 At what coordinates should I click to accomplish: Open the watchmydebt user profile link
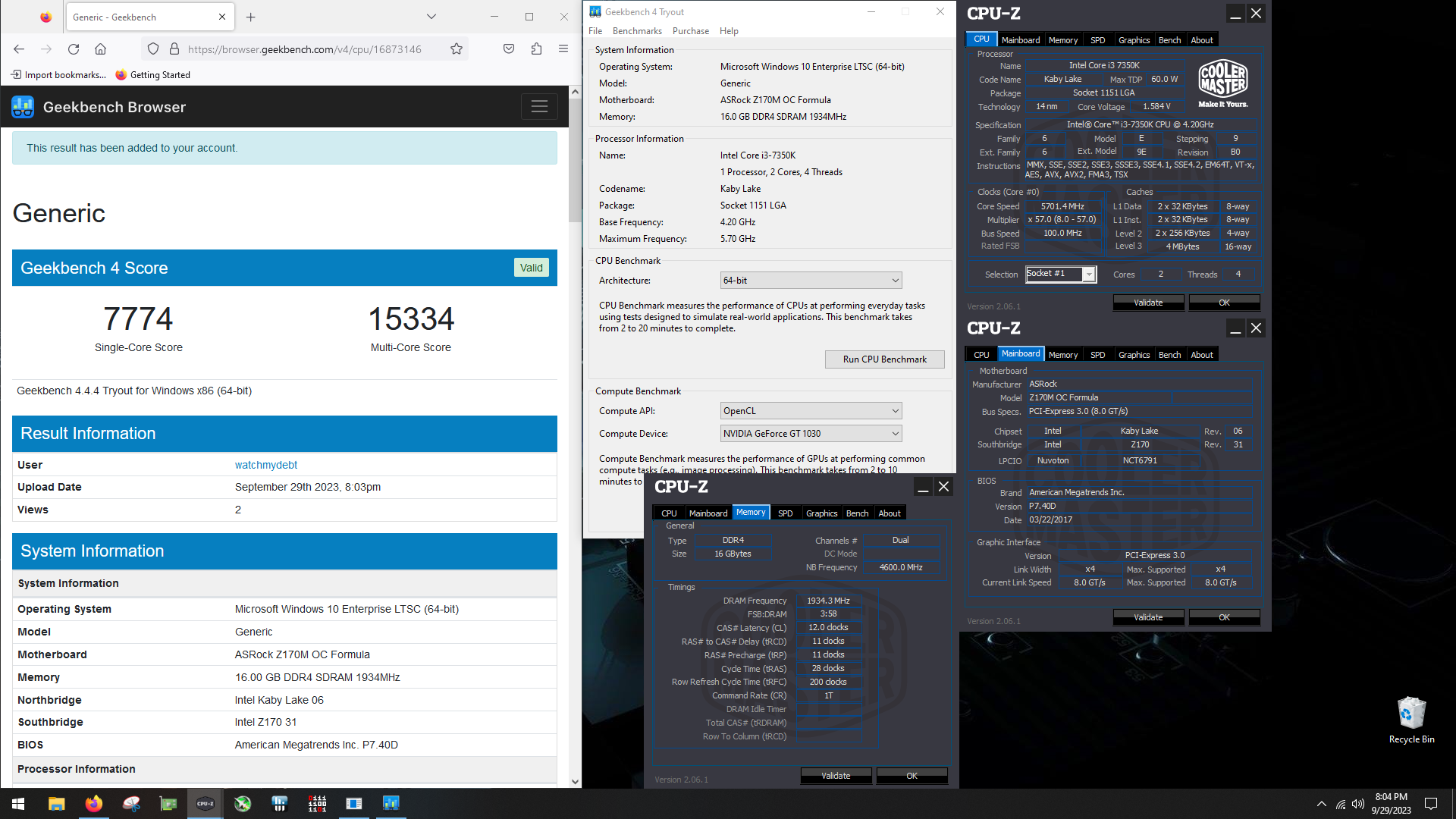[266, 465]
